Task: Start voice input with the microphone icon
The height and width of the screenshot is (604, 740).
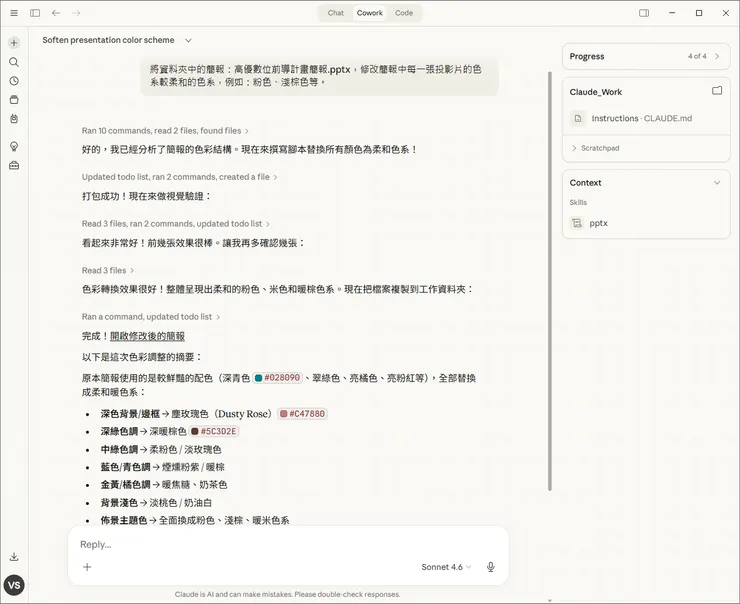Action: pos(491,567)
